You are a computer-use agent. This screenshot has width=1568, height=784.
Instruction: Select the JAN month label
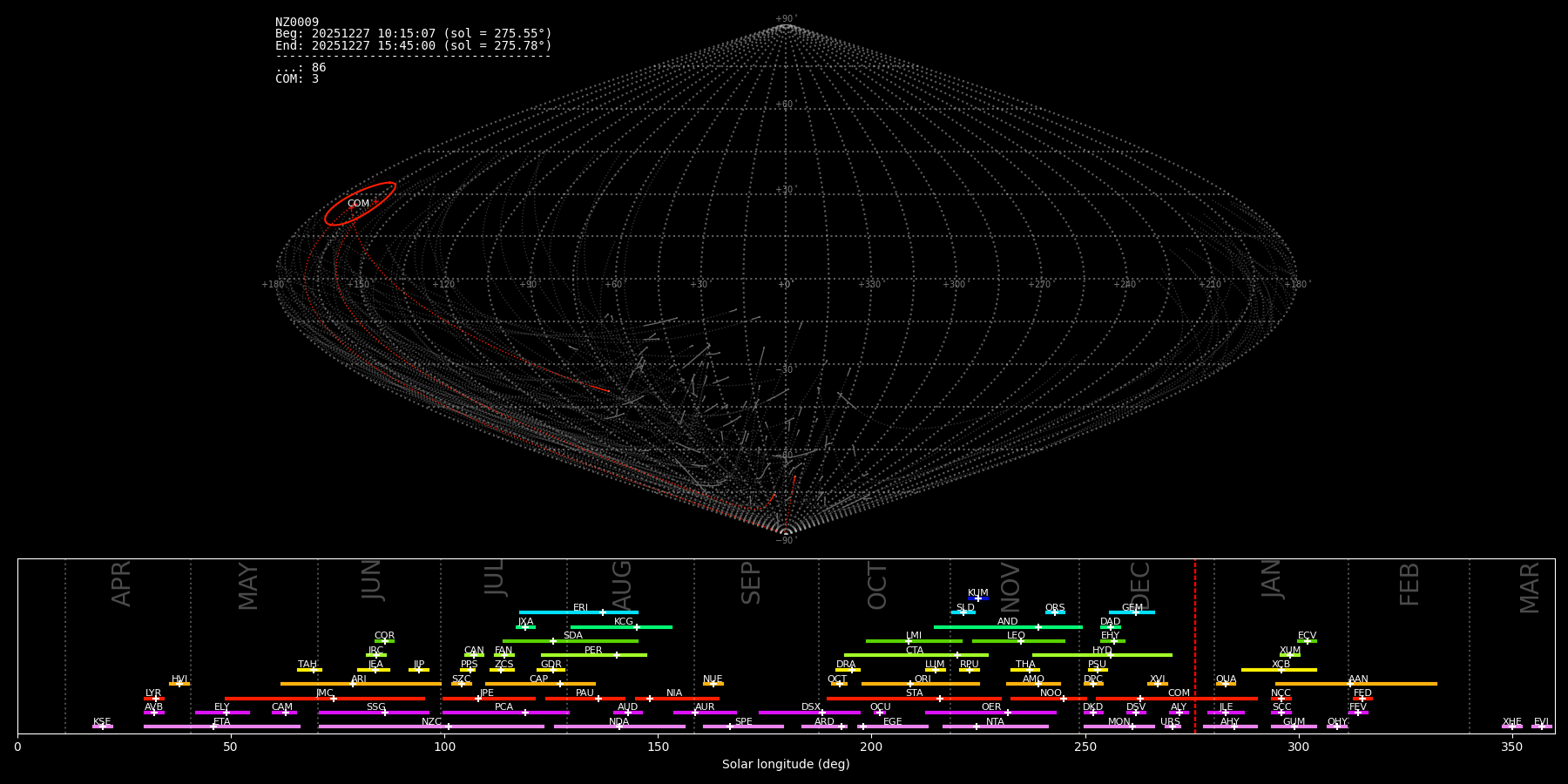[x=1271, y=579]
